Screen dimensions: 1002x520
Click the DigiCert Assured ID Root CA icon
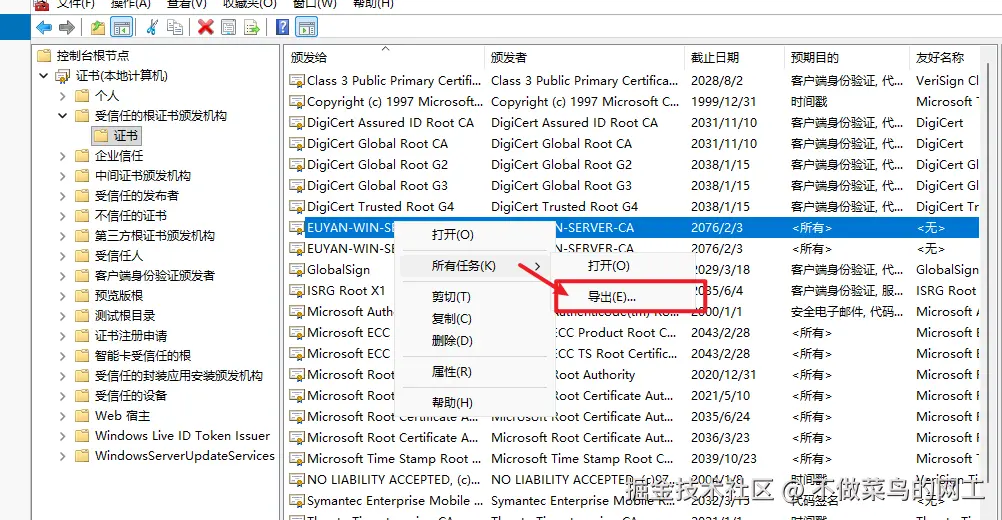tap(297, 123)
